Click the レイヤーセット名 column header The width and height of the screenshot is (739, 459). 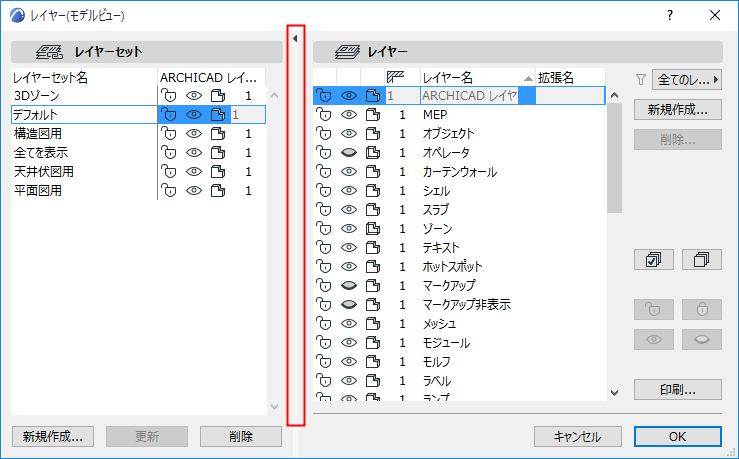(84, 77)
